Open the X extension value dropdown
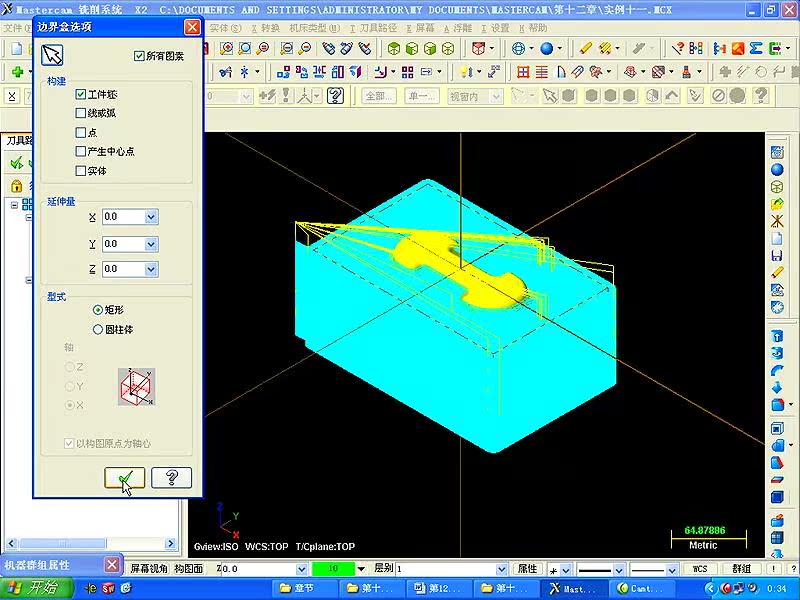Viewport: 800px width, 600px height. click(x=151, y=217)
